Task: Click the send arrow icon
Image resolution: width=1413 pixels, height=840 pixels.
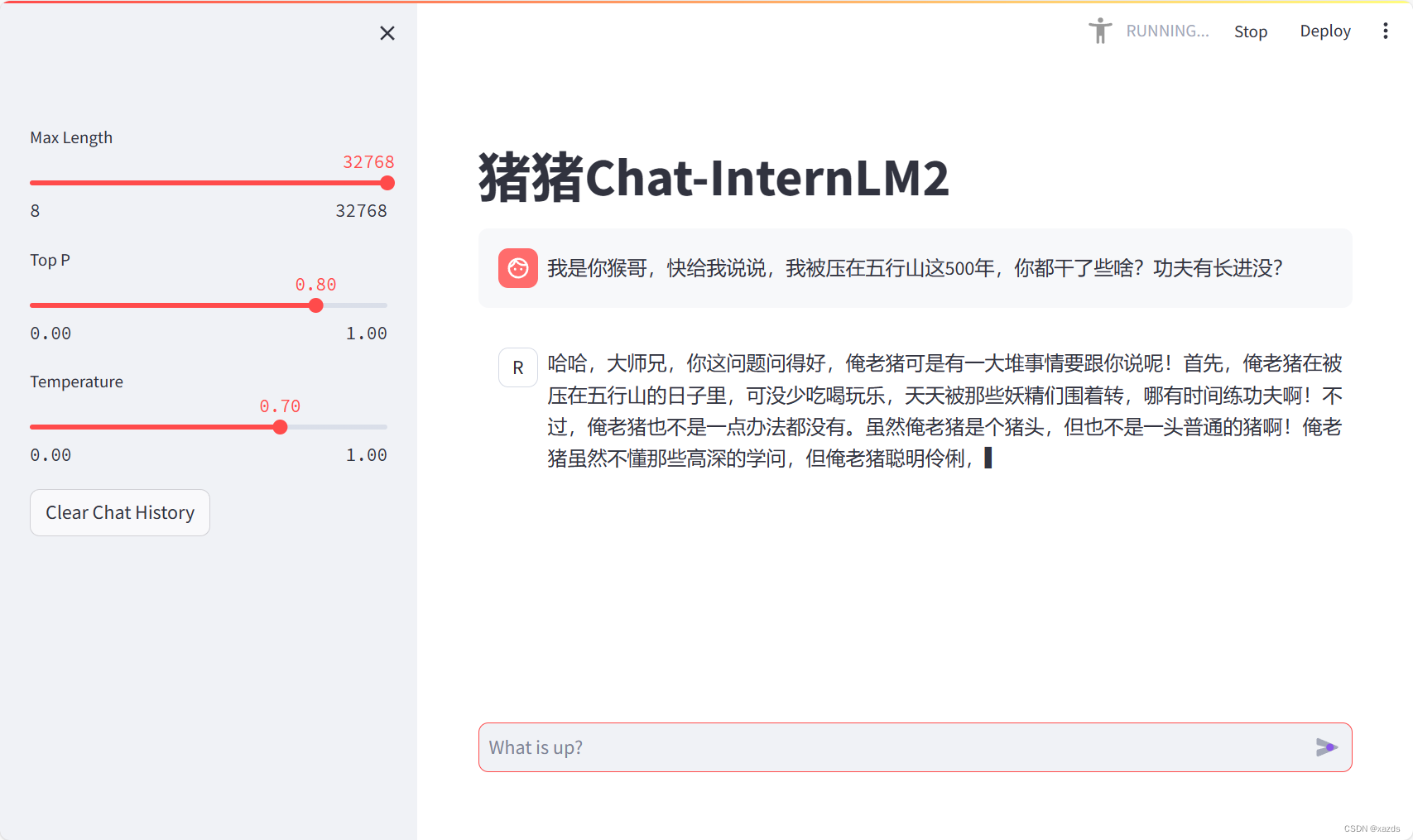Action: 1326,747
